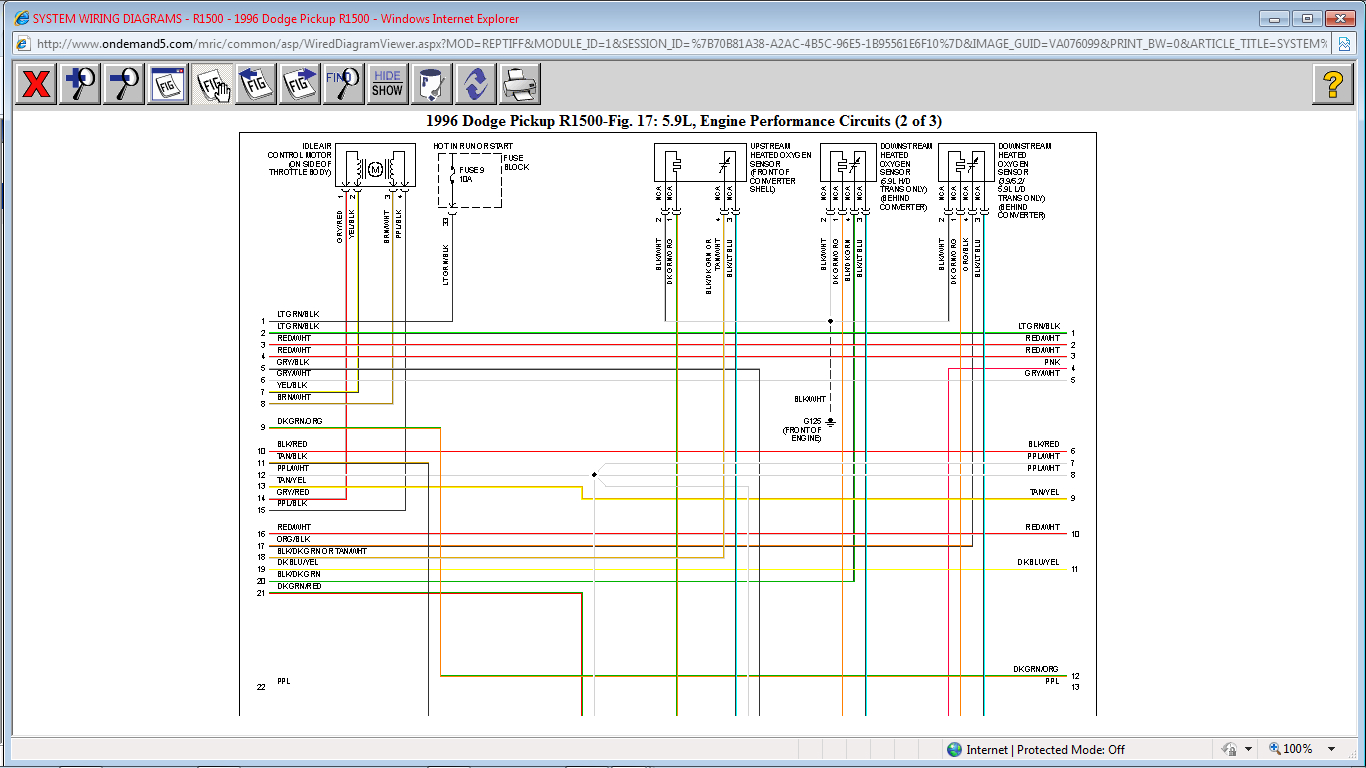Click the blue refresh arrows icon
The height and width of the screenshot is (768, 1366).
(x=476, y=84)
